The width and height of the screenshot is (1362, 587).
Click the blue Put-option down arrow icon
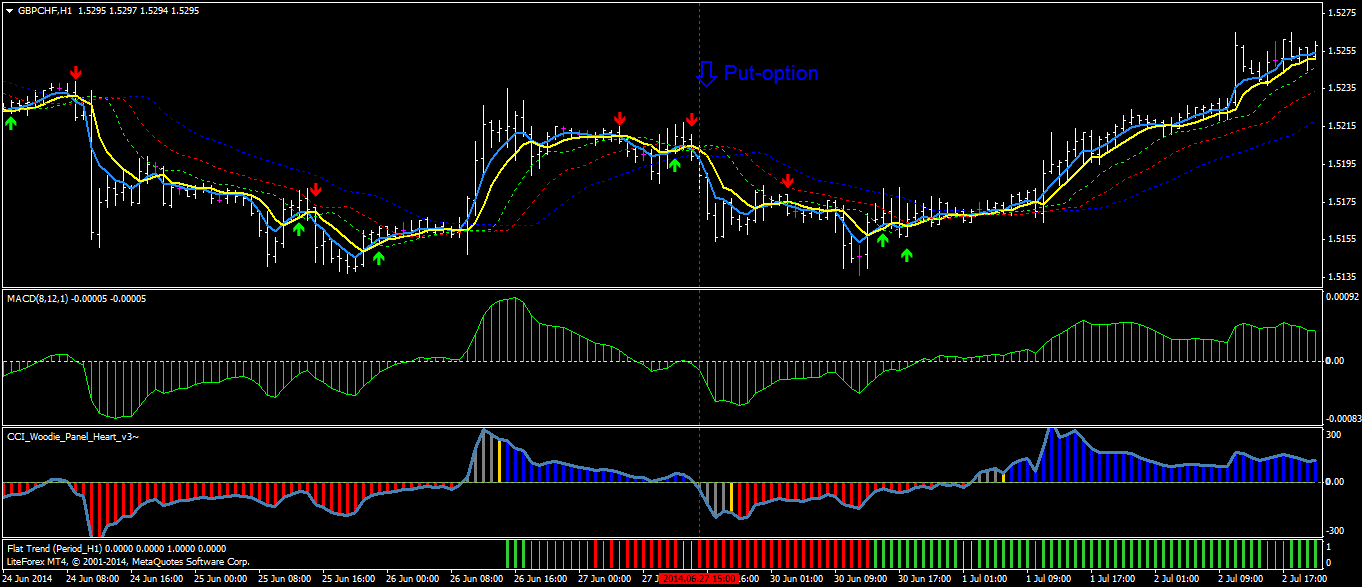click(x=706, y=74)
